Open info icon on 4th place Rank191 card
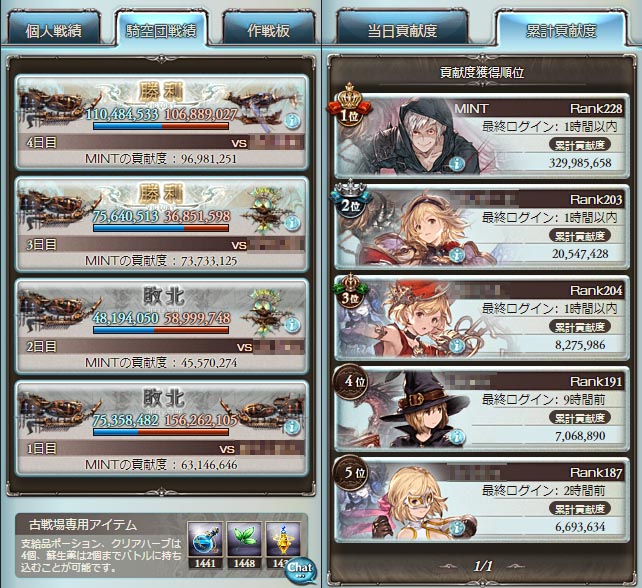Viewport: 642px width, 588px height. pos(457,436)
